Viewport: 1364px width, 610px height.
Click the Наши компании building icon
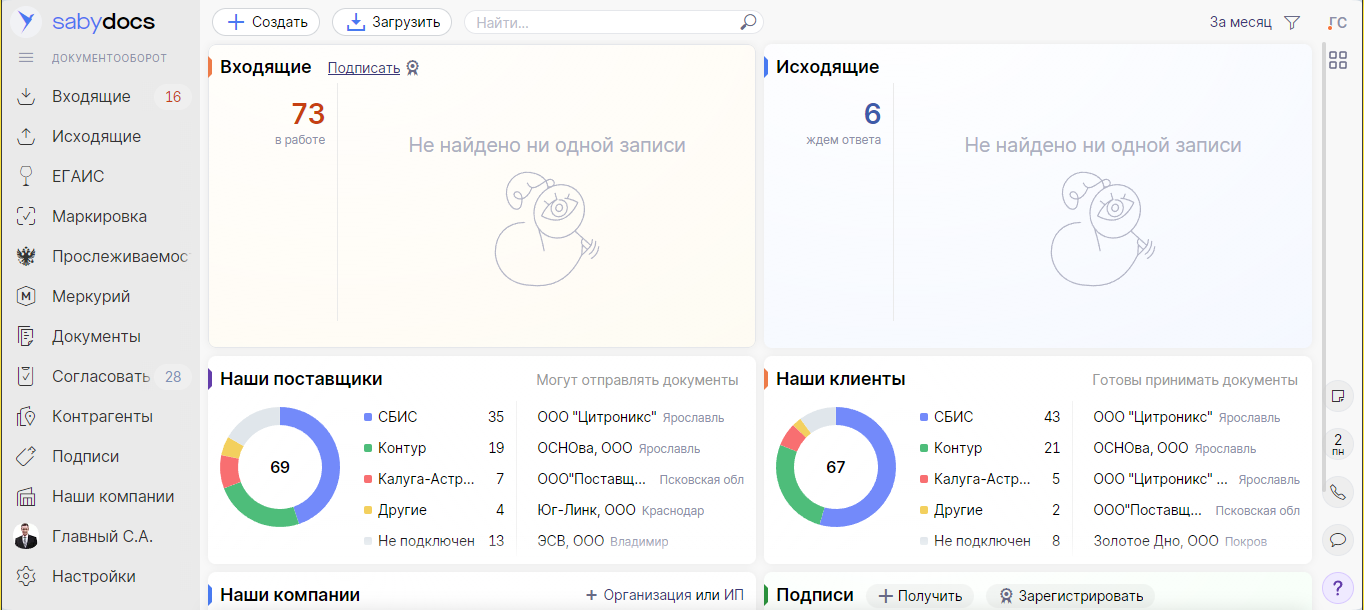[x=27, y=497]
